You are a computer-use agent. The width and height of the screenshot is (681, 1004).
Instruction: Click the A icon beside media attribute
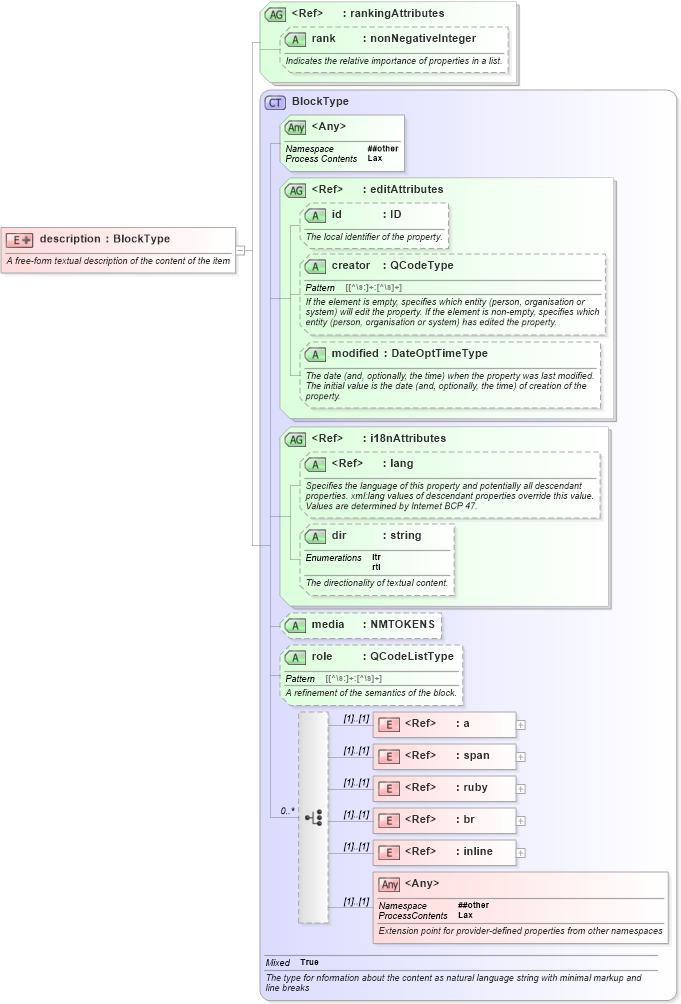(x=295, y=626)
